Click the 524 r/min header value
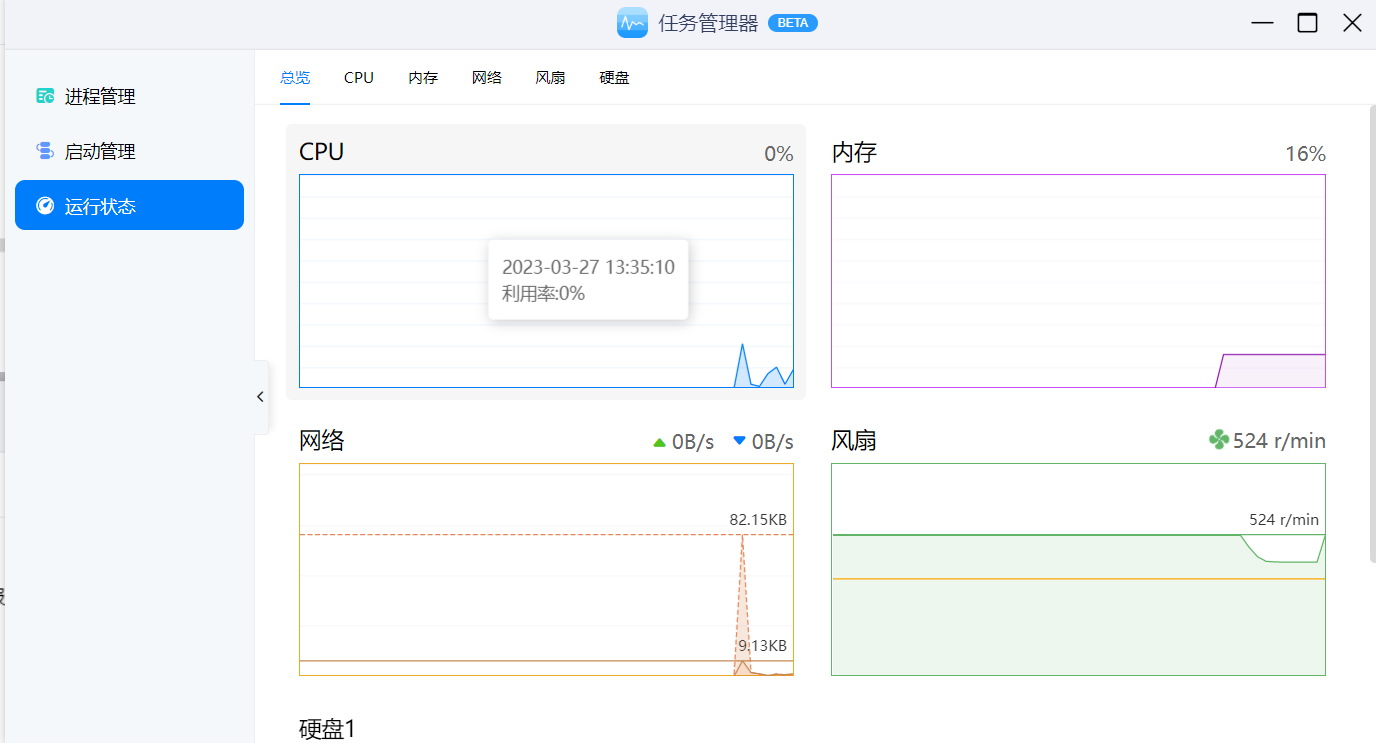Screen dimensions: 1376x743 click(x=1279, y=441)
